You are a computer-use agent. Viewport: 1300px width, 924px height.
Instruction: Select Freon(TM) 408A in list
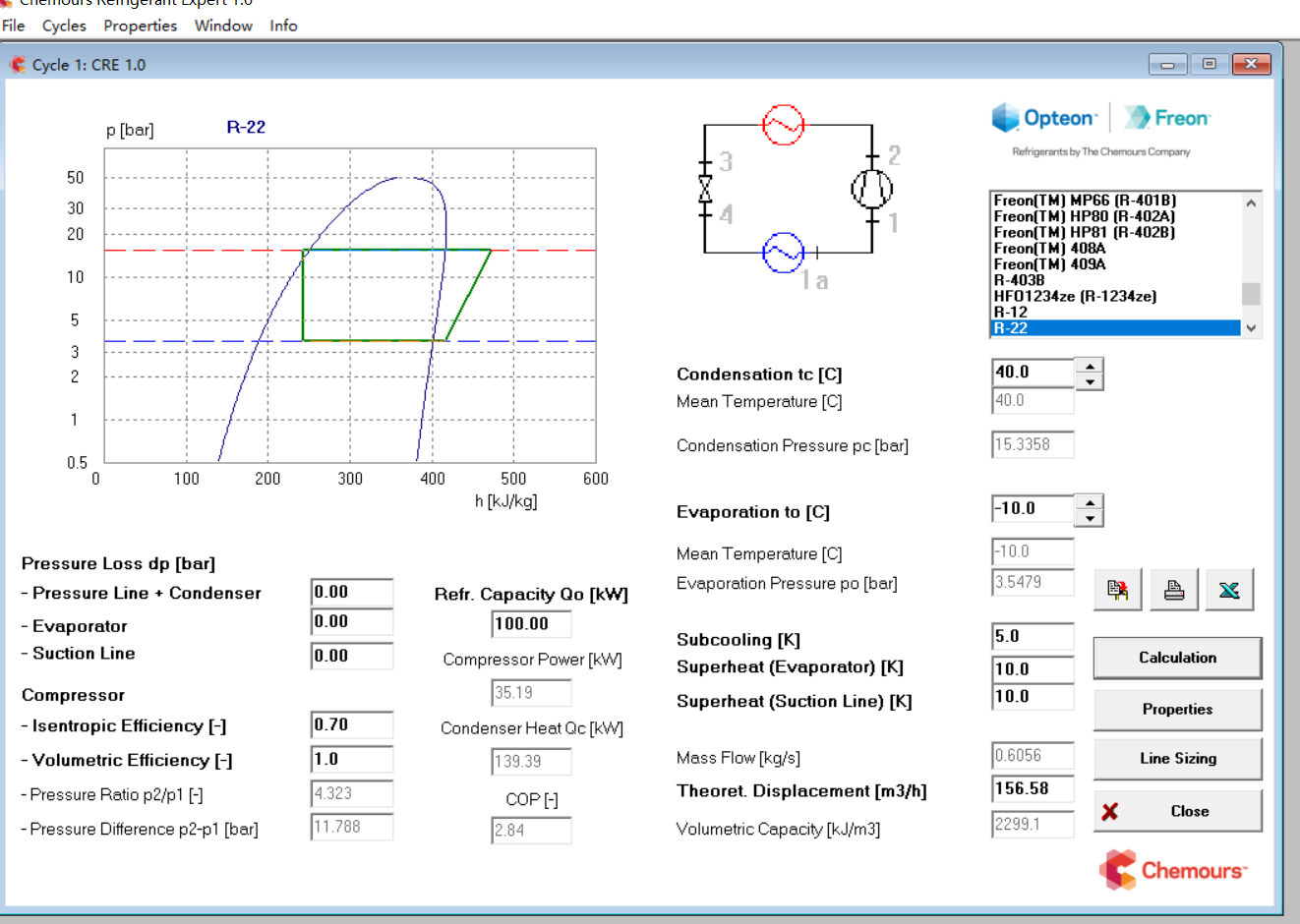[x=1115, y=249]
